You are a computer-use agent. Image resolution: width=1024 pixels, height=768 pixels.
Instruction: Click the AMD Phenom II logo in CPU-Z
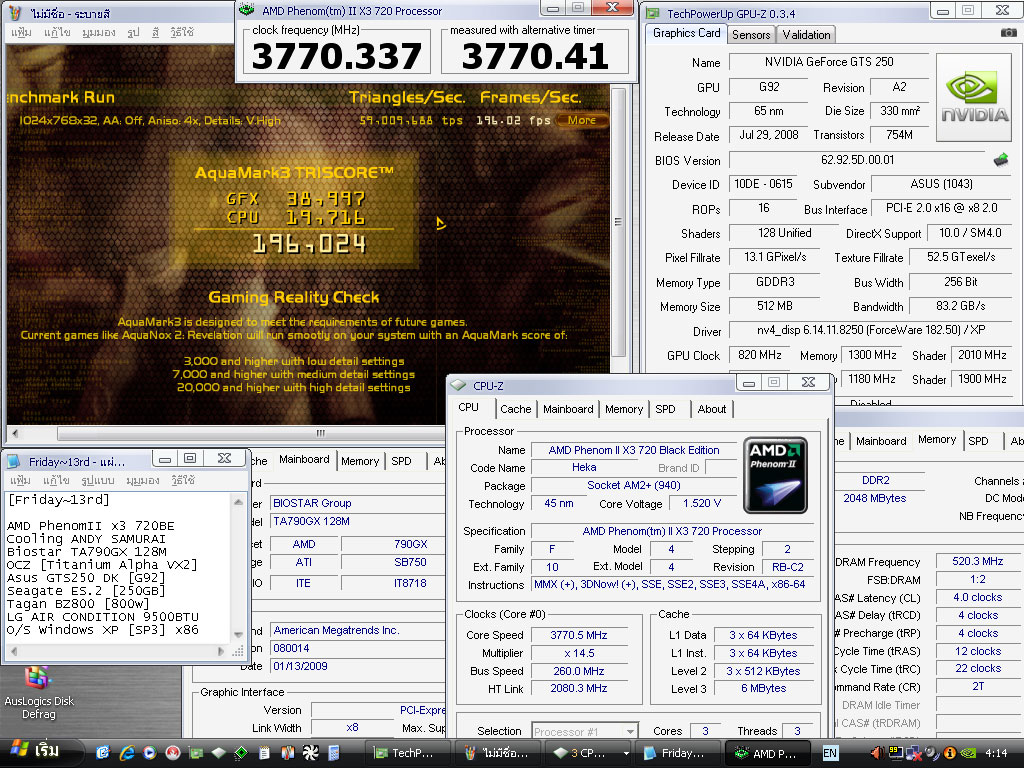tap(775, 475)
